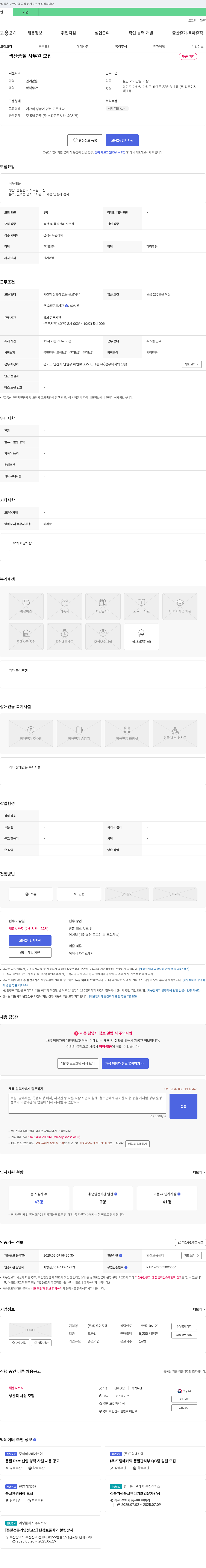This screenshot has height=1568, width=206.
Task: Jump to the 기업정보 section tab
Action: (197, 46)
